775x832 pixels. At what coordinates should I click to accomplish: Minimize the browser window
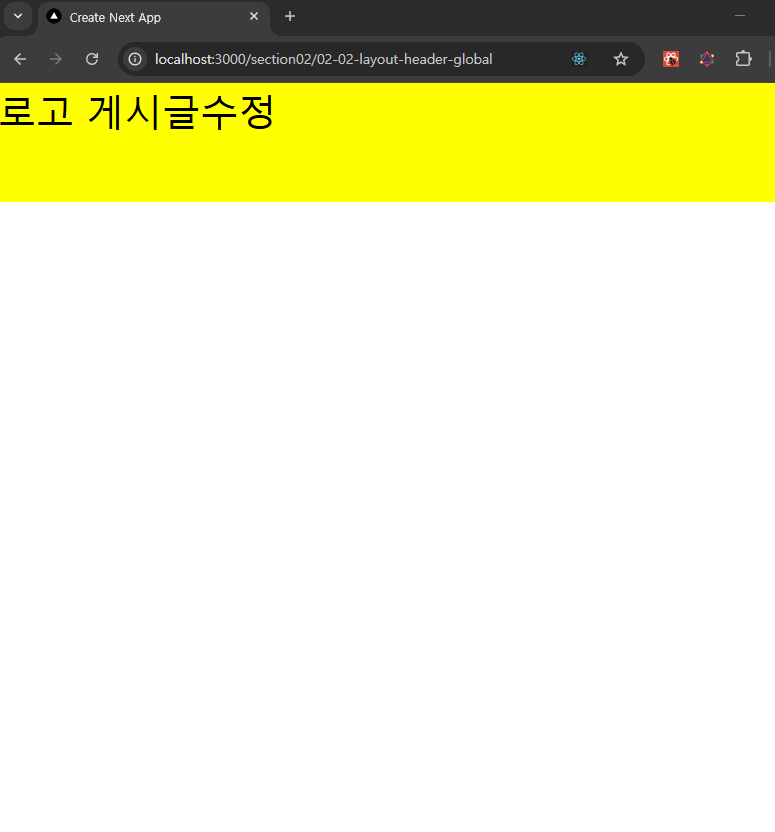tap(740, 16)
